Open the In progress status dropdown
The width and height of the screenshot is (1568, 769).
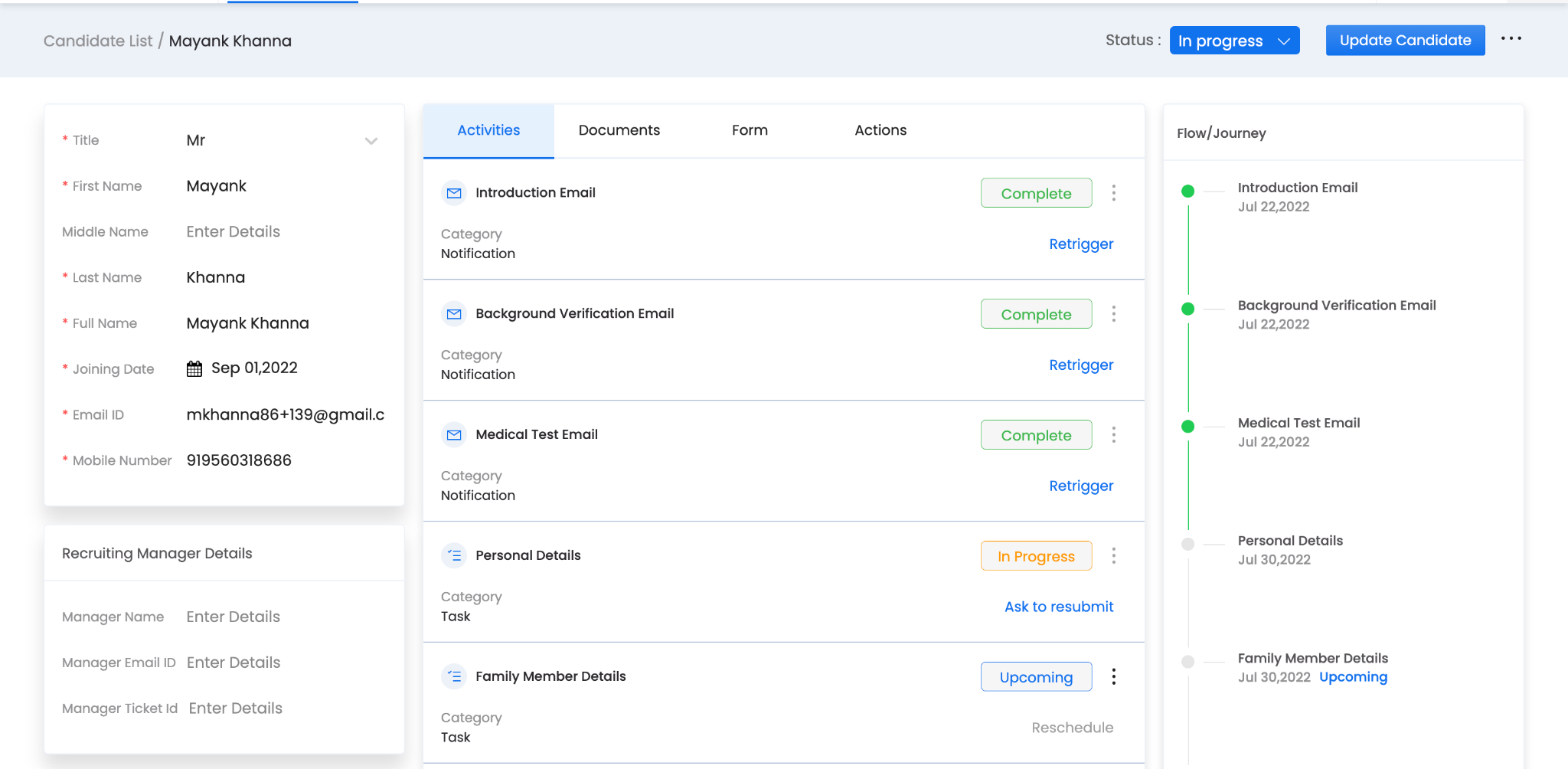tap(1234, 41)
